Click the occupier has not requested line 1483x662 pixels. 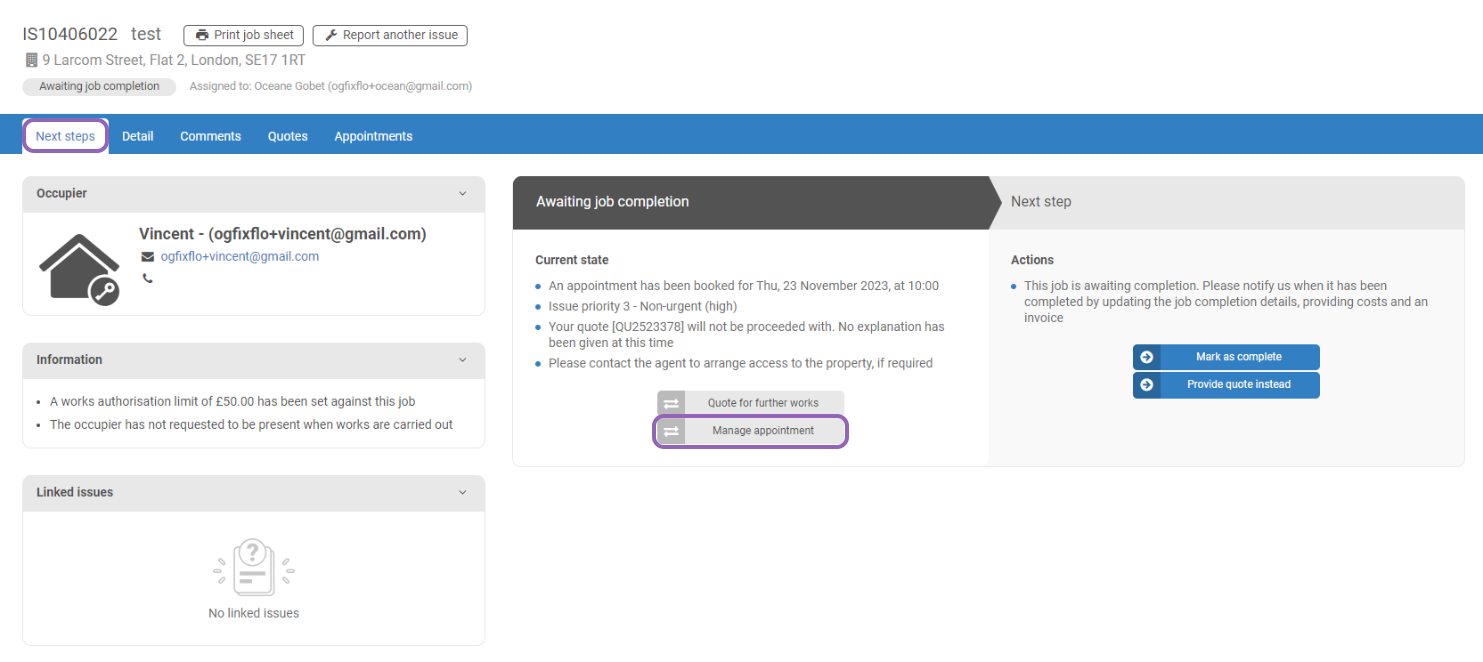(251, 425)
